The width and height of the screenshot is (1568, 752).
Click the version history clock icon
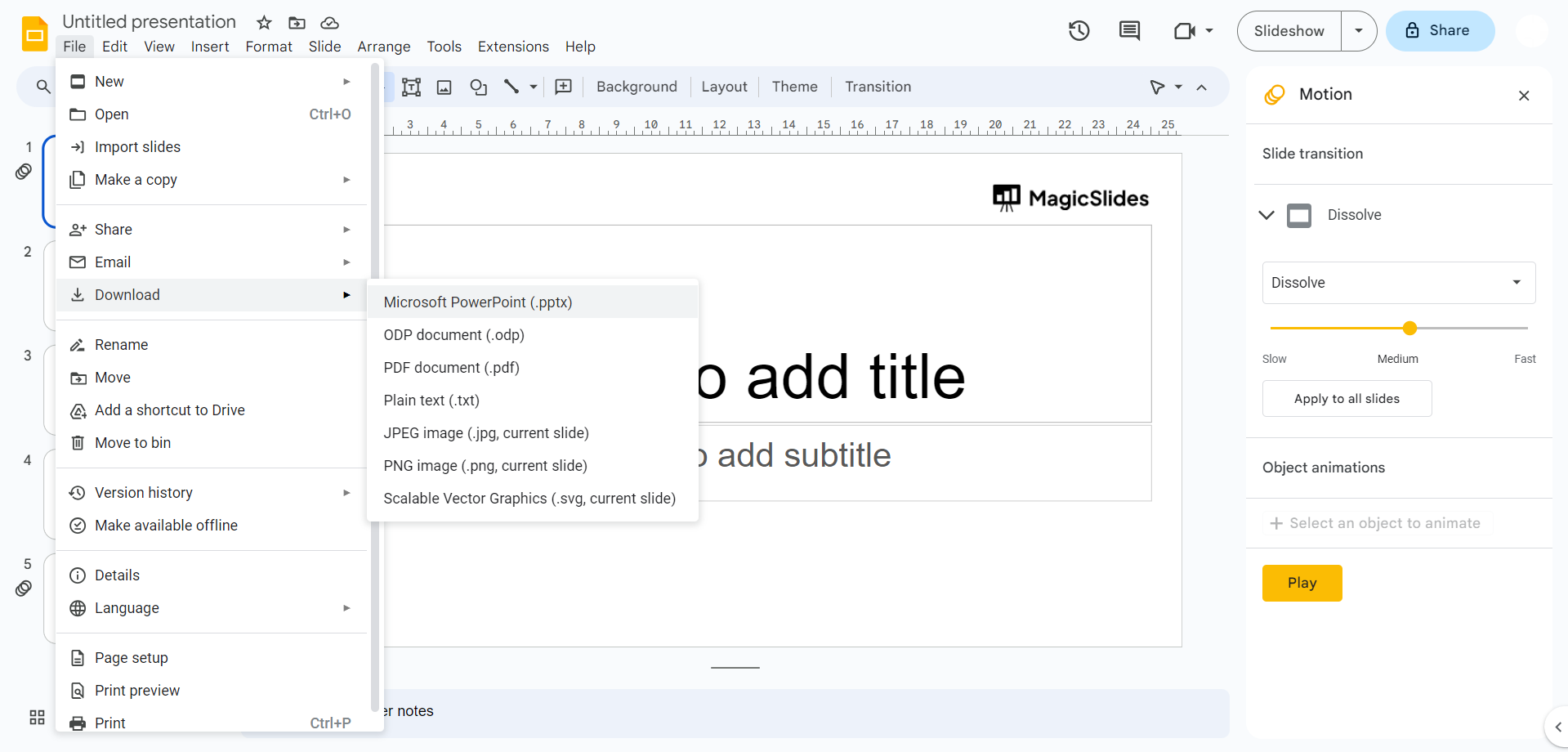pyautogui.click(x=1079, y=31)
